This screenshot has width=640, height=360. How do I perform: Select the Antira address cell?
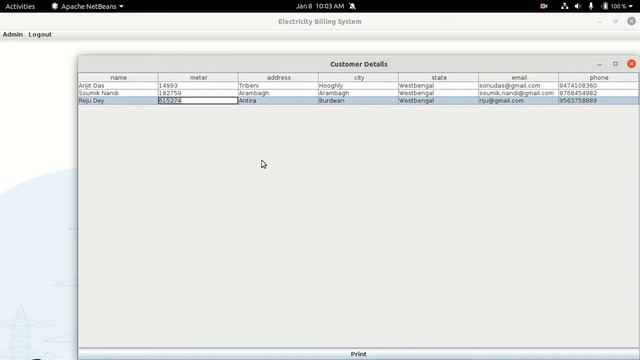[x=278, y=100]
